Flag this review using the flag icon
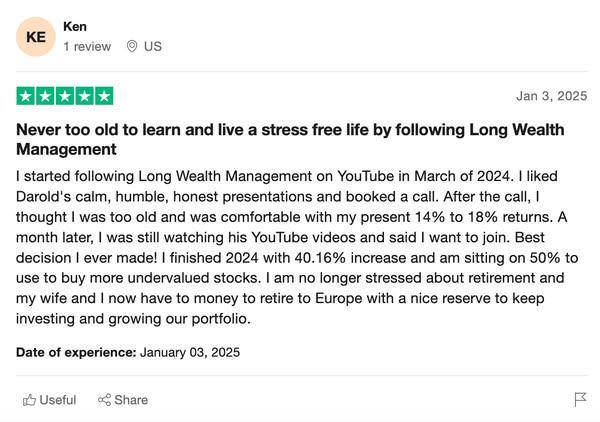 coord(580,400)
